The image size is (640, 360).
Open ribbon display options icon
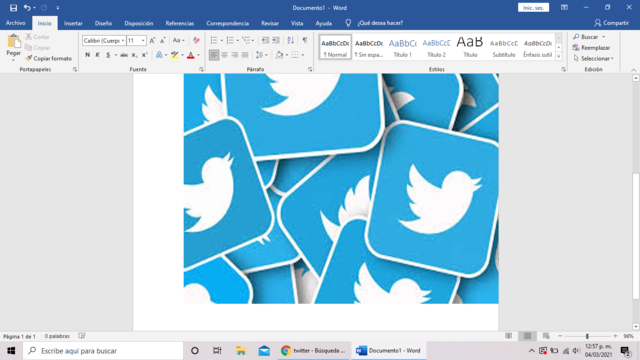[x=564, y=7]
